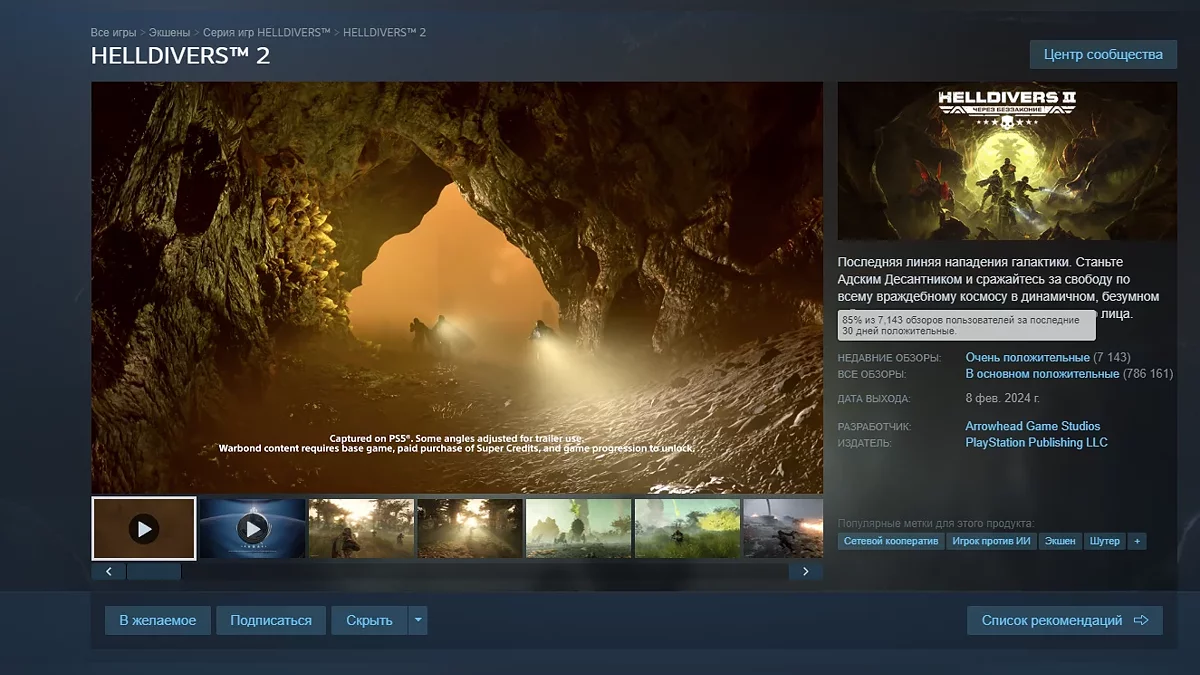The width and height of the screenshot is (1200, 675).
Task: Open publisher PlayStation Publishing LLC link
Action: [x=1036, y=442]
